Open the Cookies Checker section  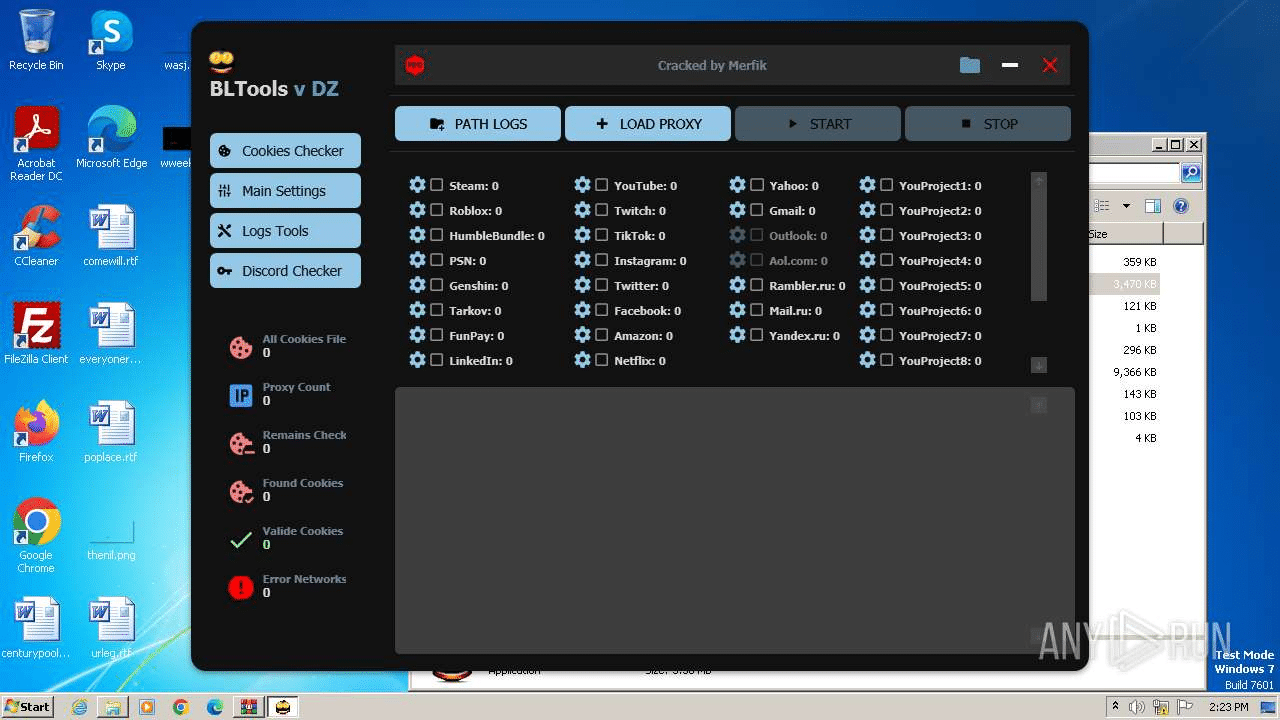coord(285,151)
